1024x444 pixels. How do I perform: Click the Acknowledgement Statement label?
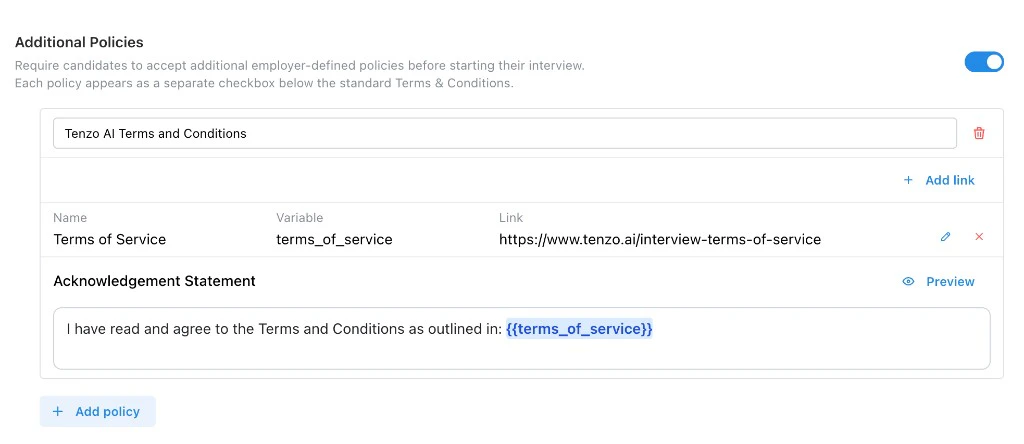point(154,281)
